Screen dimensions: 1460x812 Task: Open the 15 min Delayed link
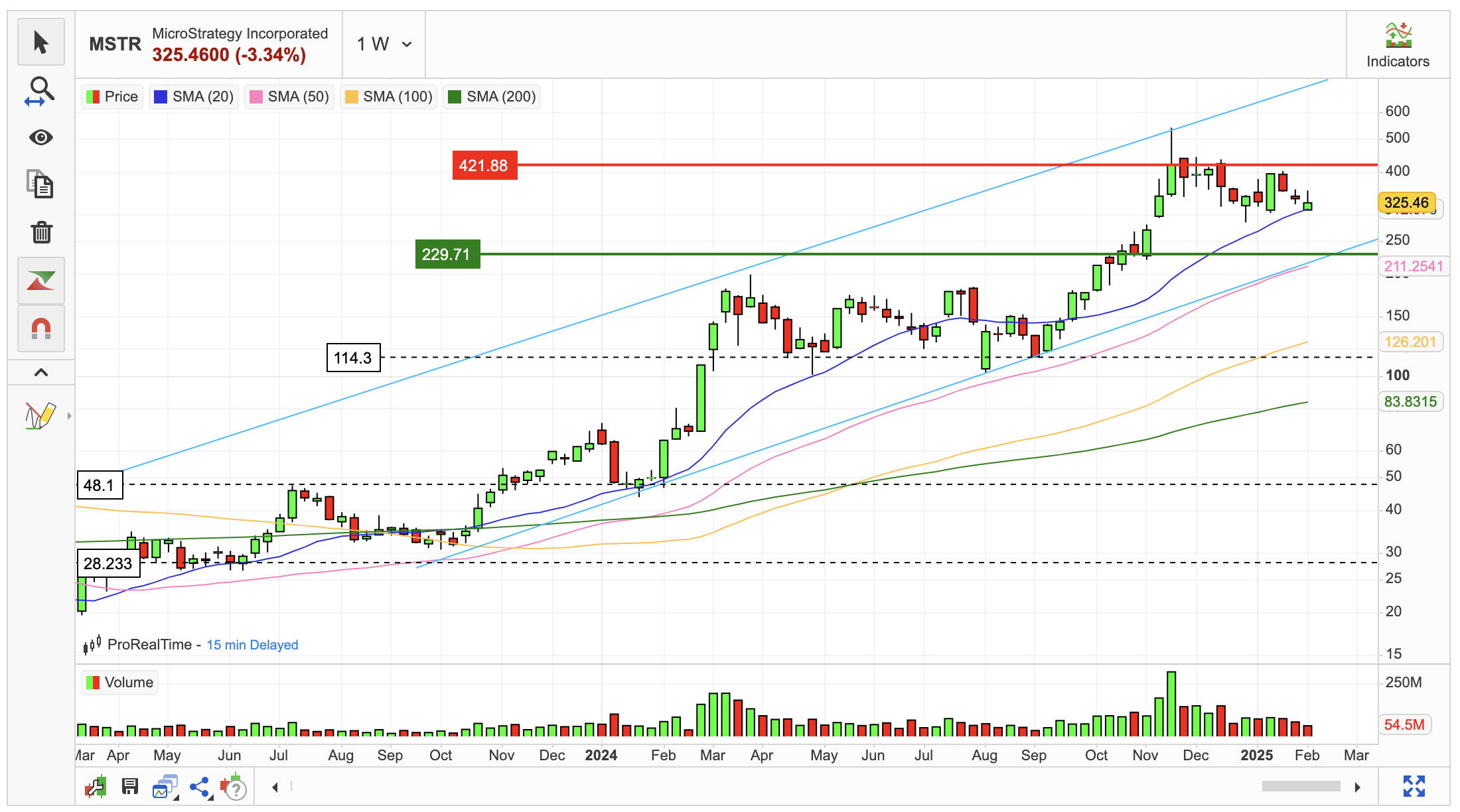(252, 645)
